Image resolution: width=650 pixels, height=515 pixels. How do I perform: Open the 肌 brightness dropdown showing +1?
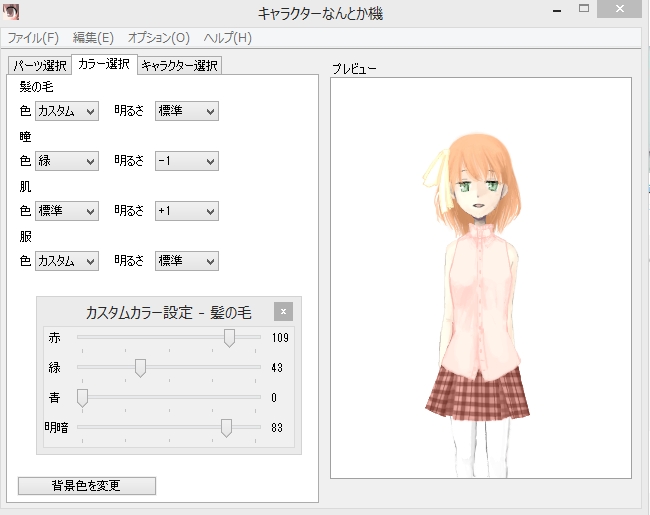[186, 211]
